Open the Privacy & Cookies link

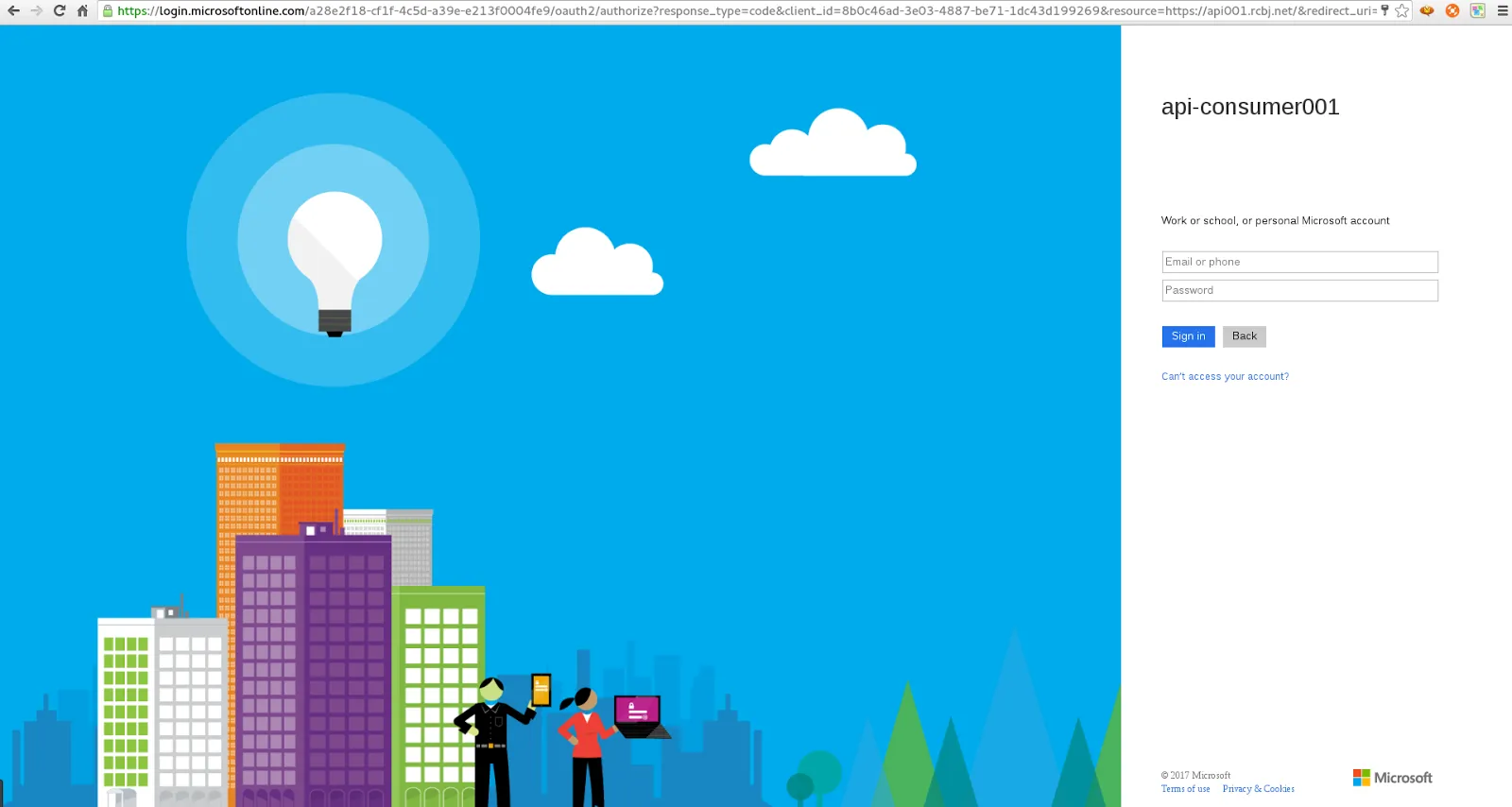1258,789
